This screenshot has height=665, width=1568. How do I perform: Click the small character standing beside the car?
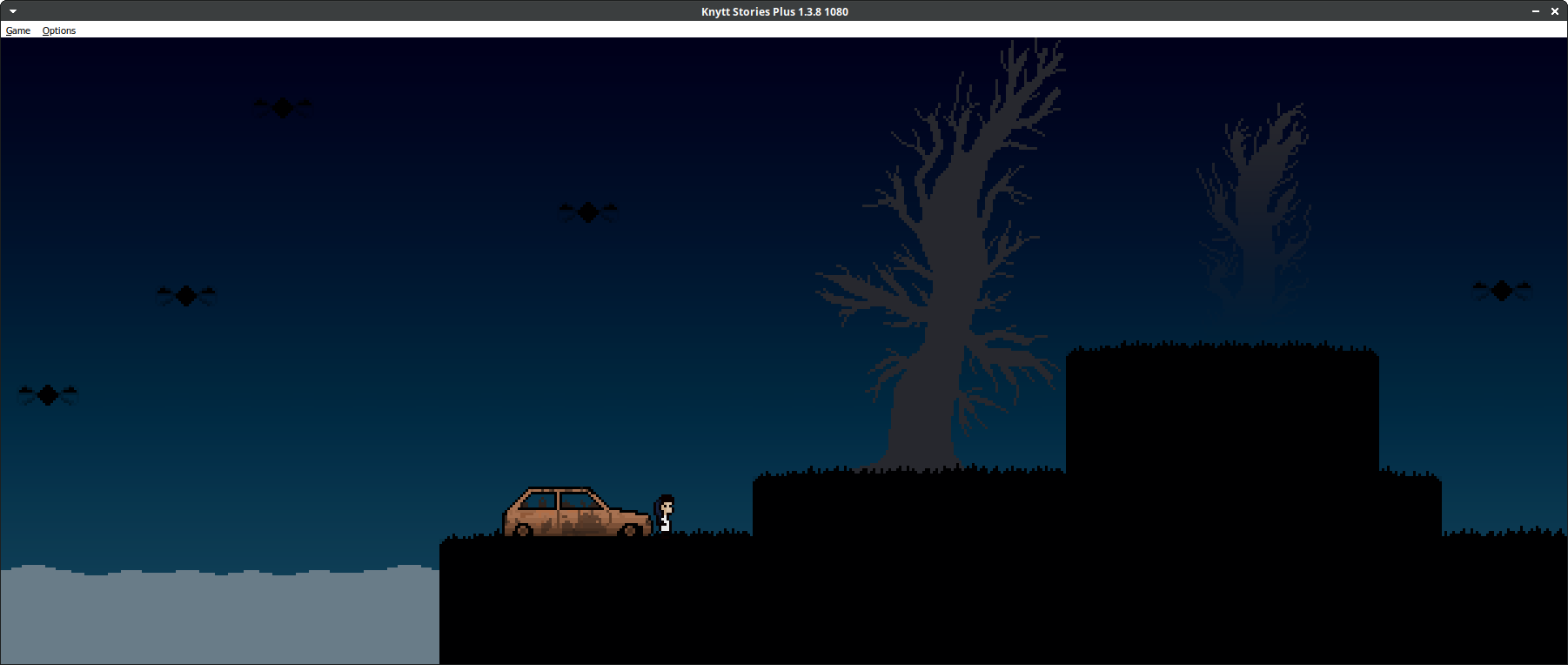coord(665,514)
